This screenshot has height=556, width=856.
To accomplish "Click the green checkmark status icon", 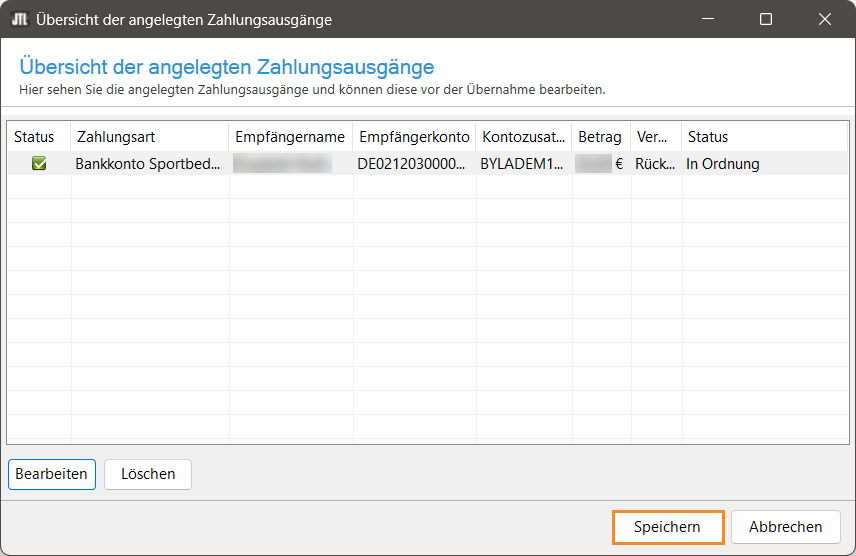I will (x=39, y=164).
